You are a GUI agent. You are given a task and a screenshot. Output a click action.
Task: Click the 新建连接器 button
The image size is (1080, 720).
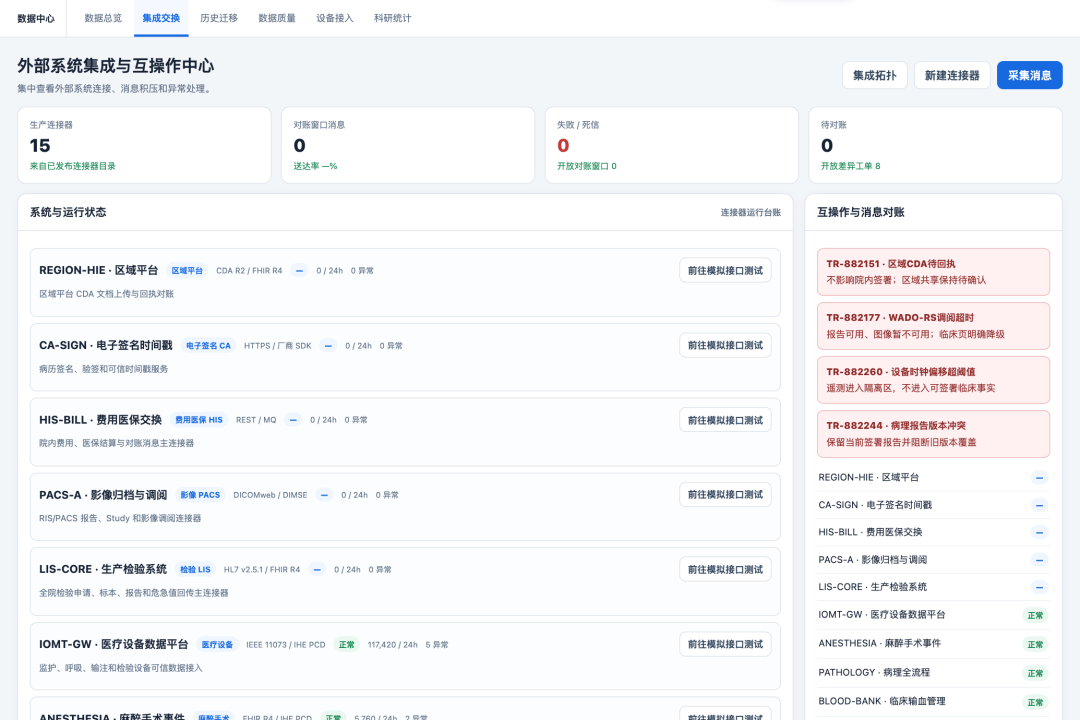pyautogui.click(x=952, y=75)
